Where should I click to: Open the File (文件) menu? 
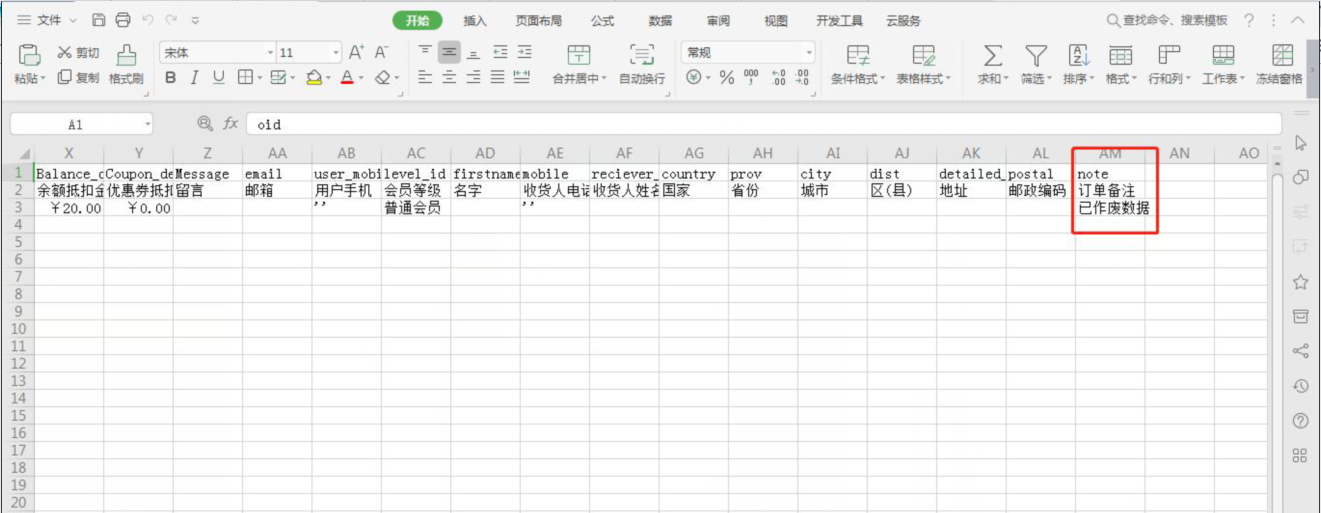click(48, 20)
